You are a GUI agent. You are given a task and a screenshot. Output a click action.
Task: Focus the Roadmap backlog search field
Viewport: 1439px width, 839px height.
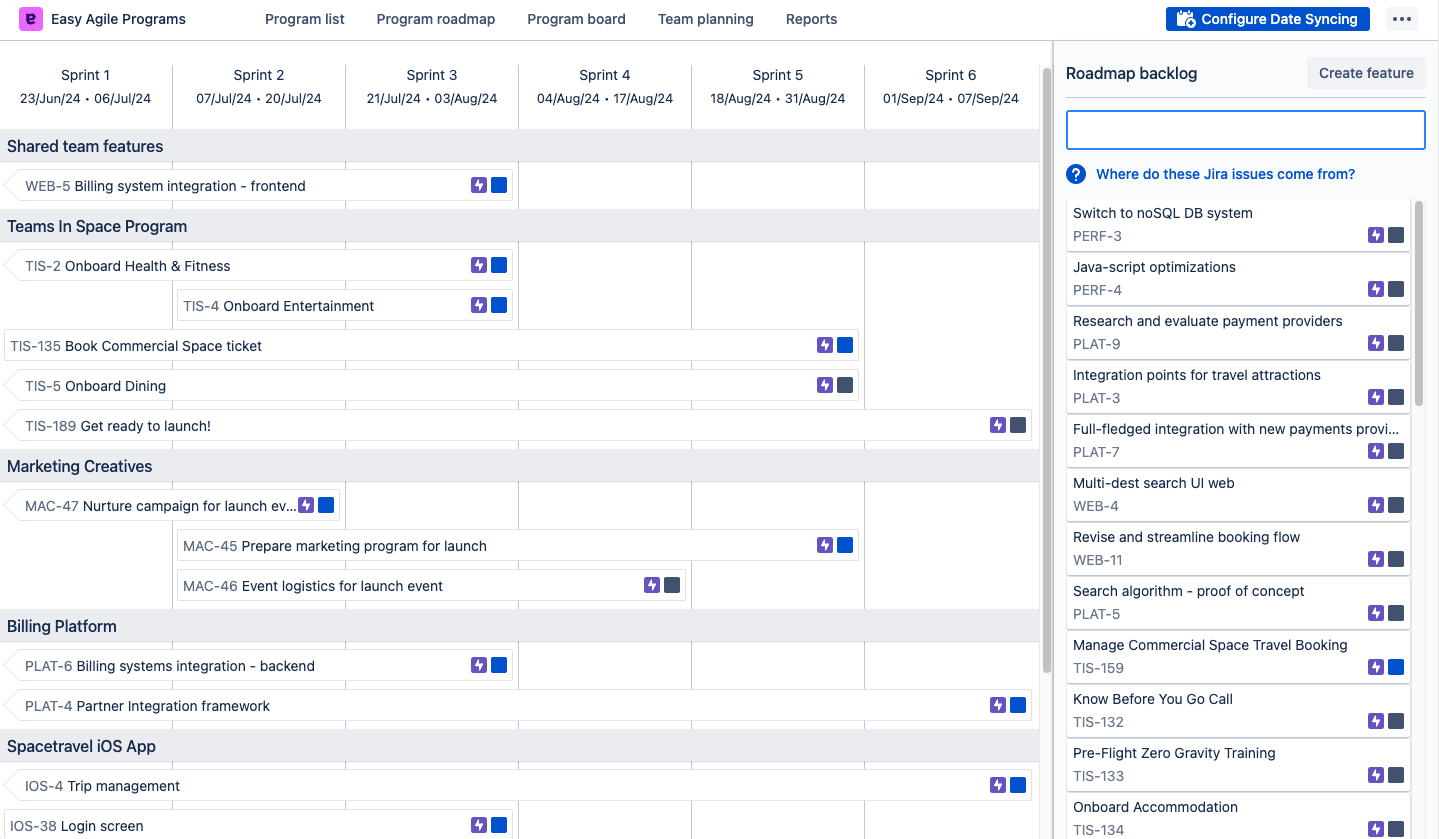pyautogui.click(x=1245, y=130)
